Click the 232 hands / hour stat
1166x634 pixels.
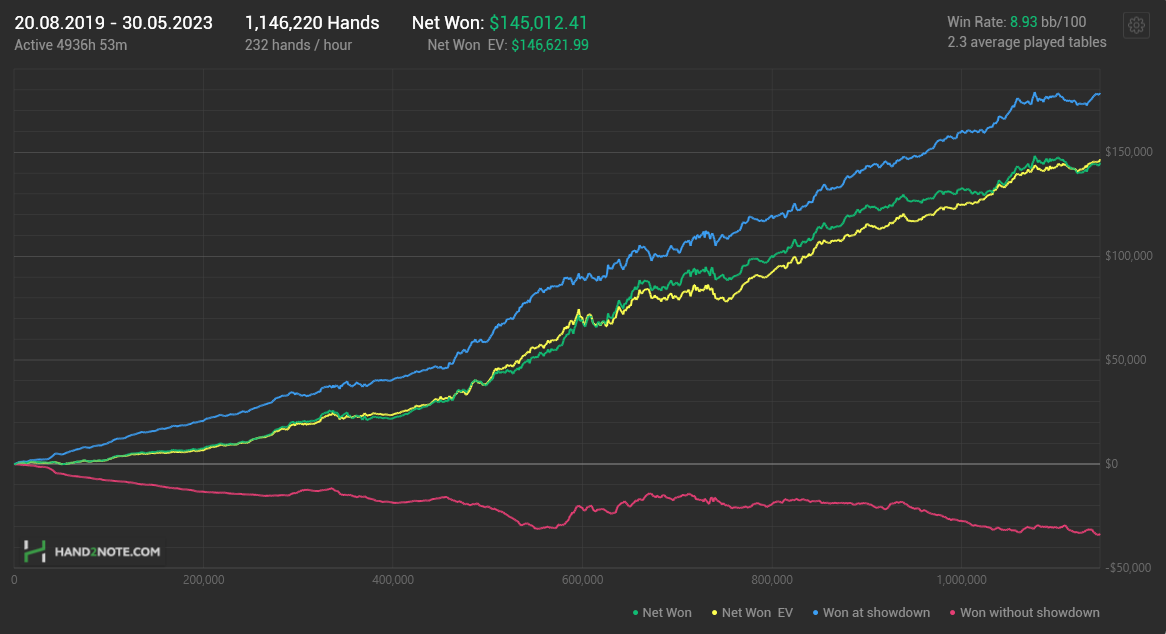click(x=298, y=44)
